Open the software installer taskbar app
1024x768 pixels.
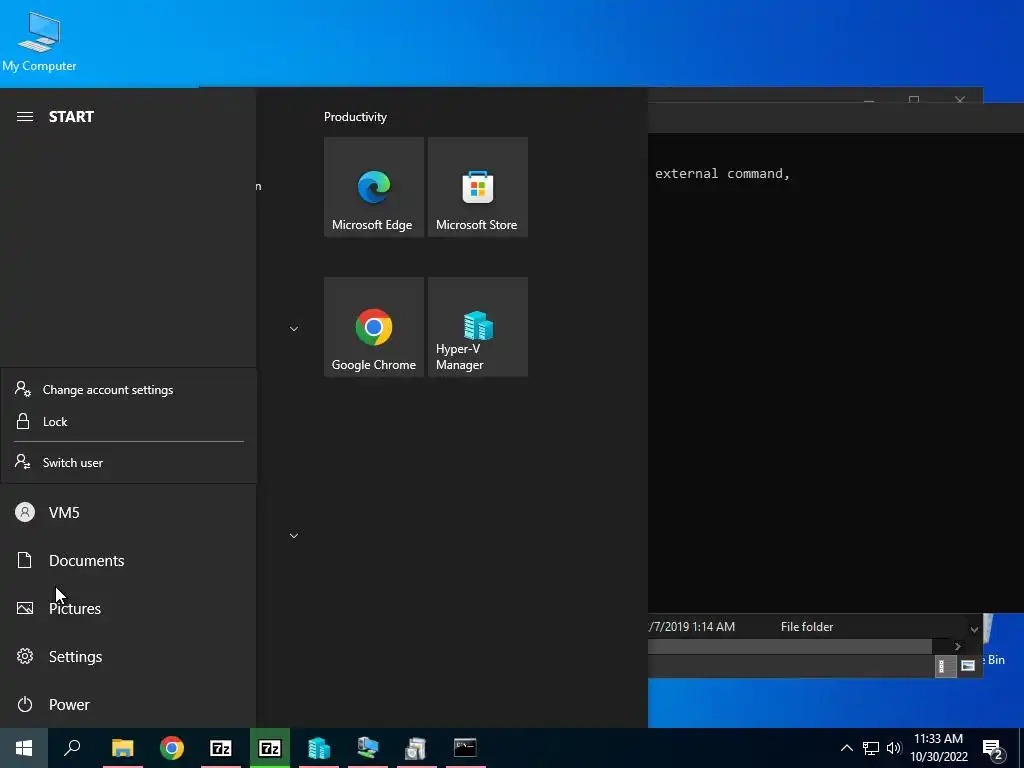click(x=415, y=748)
